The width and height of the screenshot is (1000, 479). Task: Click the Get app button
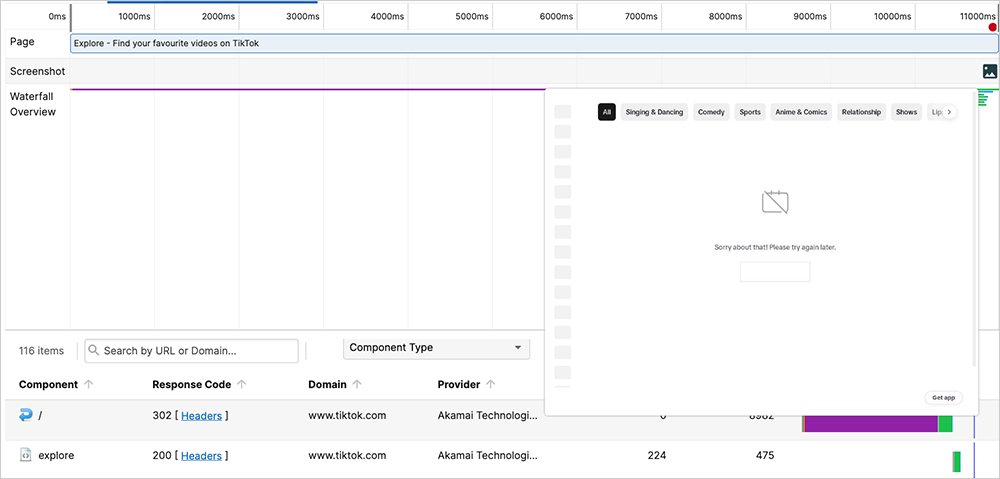click(x=943, y=397)
